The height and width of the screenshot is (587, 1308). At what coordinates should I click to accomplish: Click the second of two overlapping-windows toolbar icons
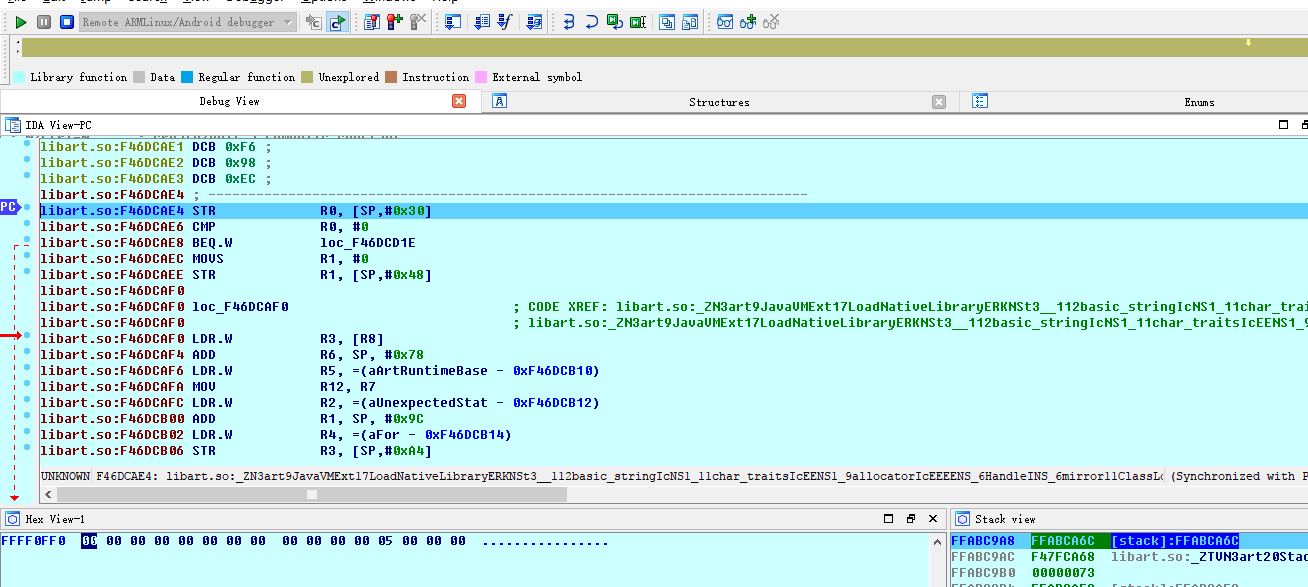690,22
